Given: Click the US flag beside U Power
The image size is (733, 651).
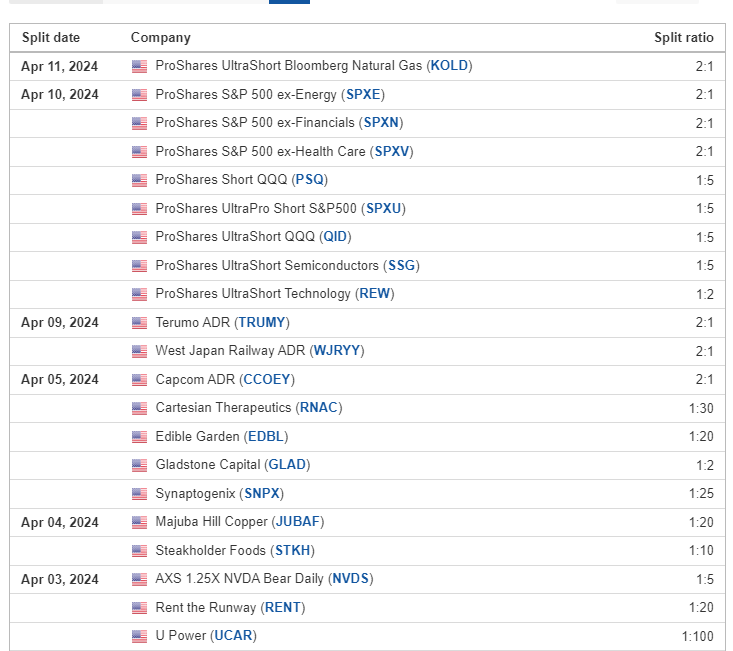Looking at the screenshot, I should 139,637.
